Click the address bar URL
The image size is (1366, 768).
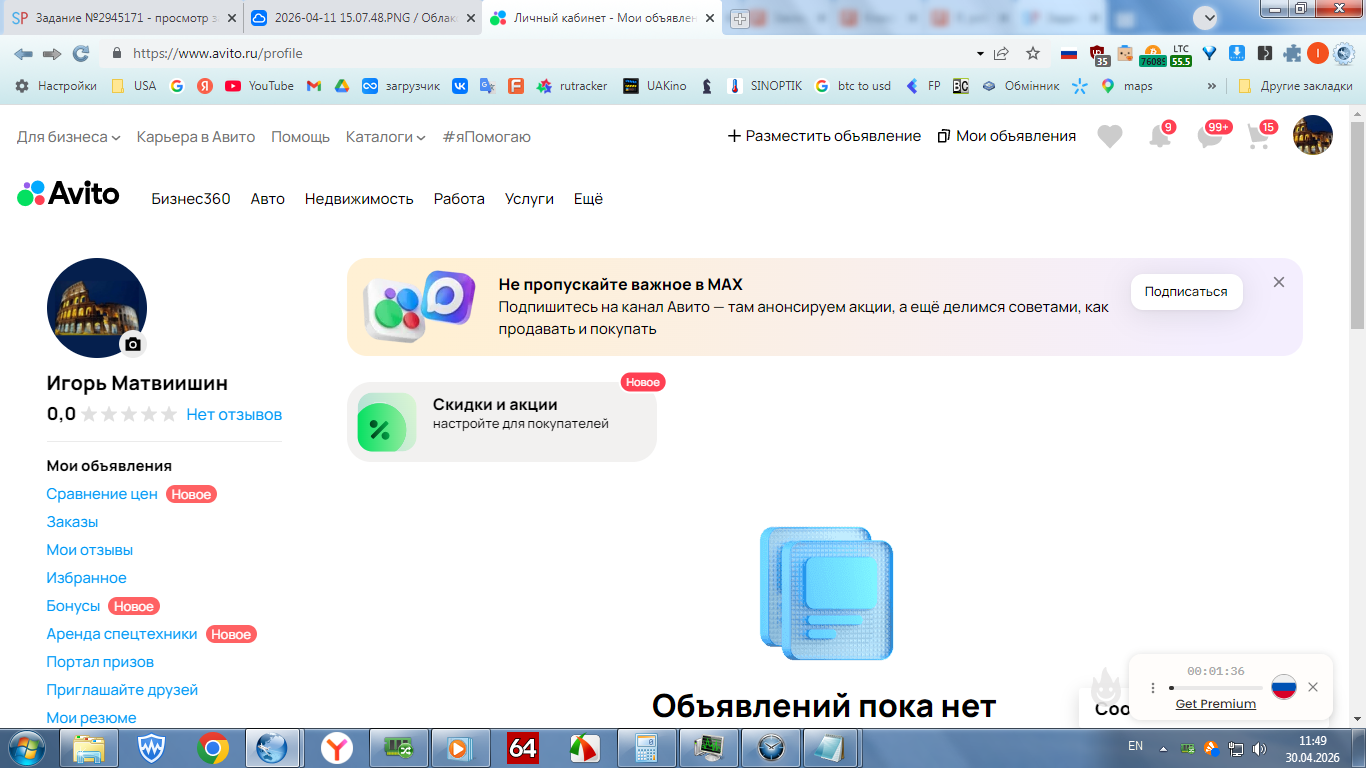(x=218, y=53)
